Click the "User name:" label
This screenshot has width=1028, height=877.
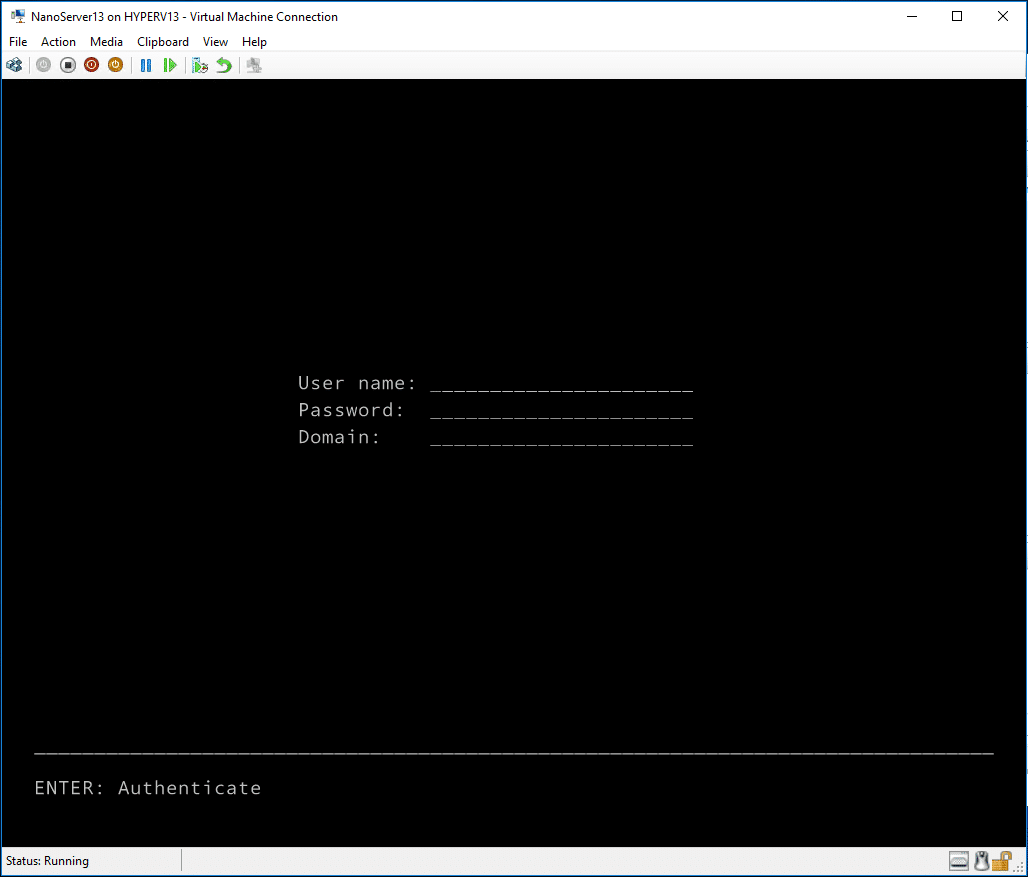tap(357, 383)
